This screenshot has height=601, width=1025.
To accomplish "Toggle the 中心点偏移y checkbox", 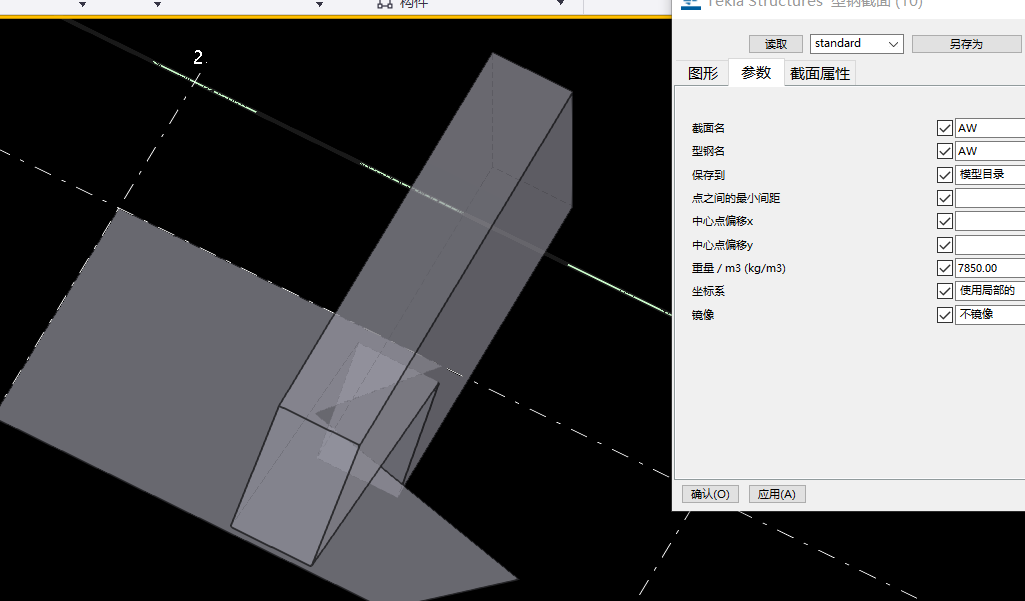I will pyautogui.click(x=944, y=245).
